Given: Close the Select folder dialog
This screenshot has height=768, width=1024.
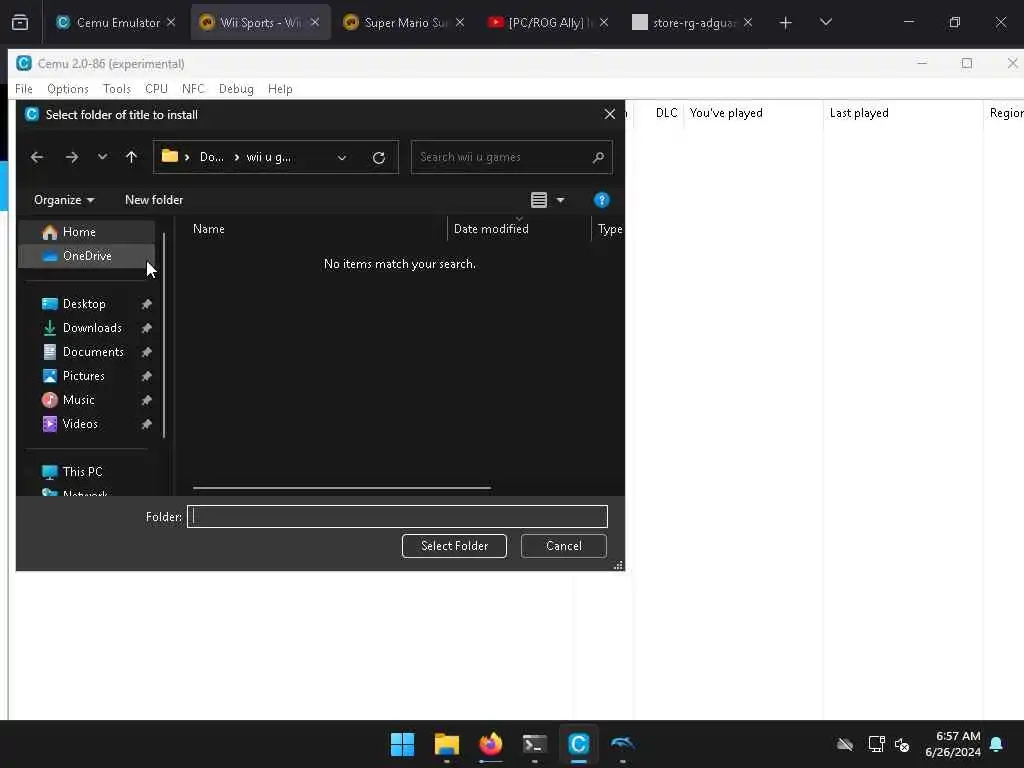Looking at the screenshot, I should 610,114.
